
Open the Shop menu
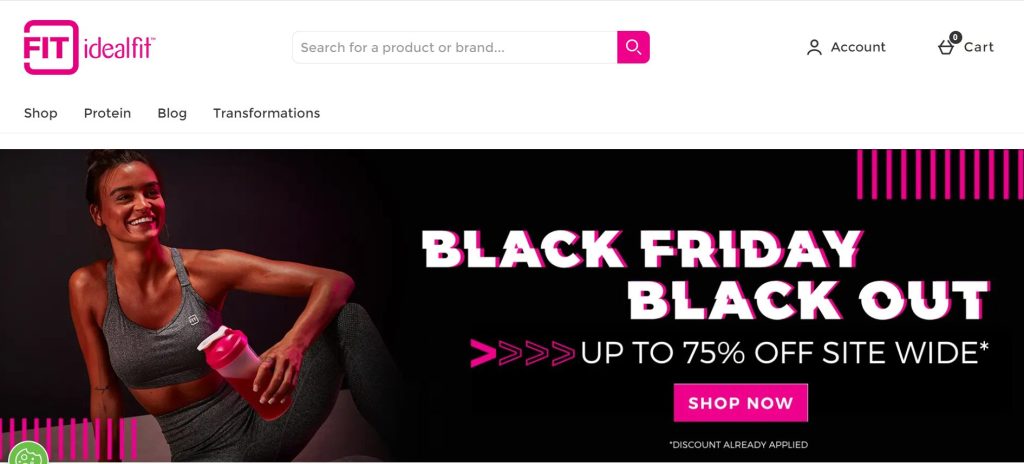40,113
